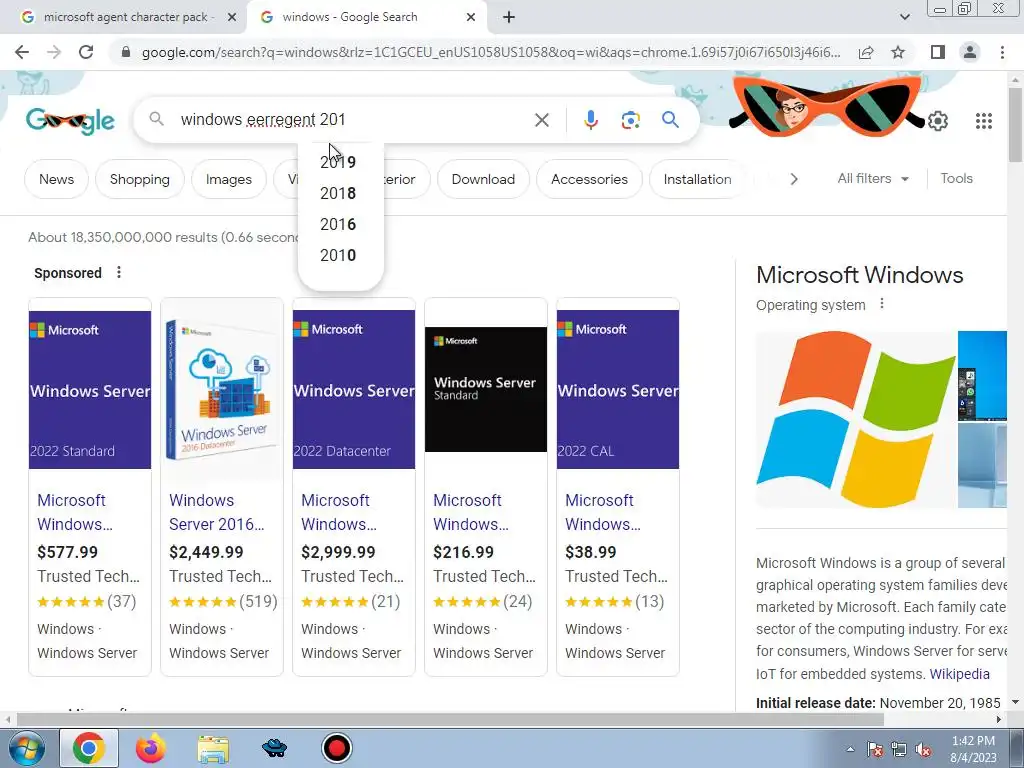Filter results by Images
This screenshot has height=768, width=1024.
coord(229,179)
